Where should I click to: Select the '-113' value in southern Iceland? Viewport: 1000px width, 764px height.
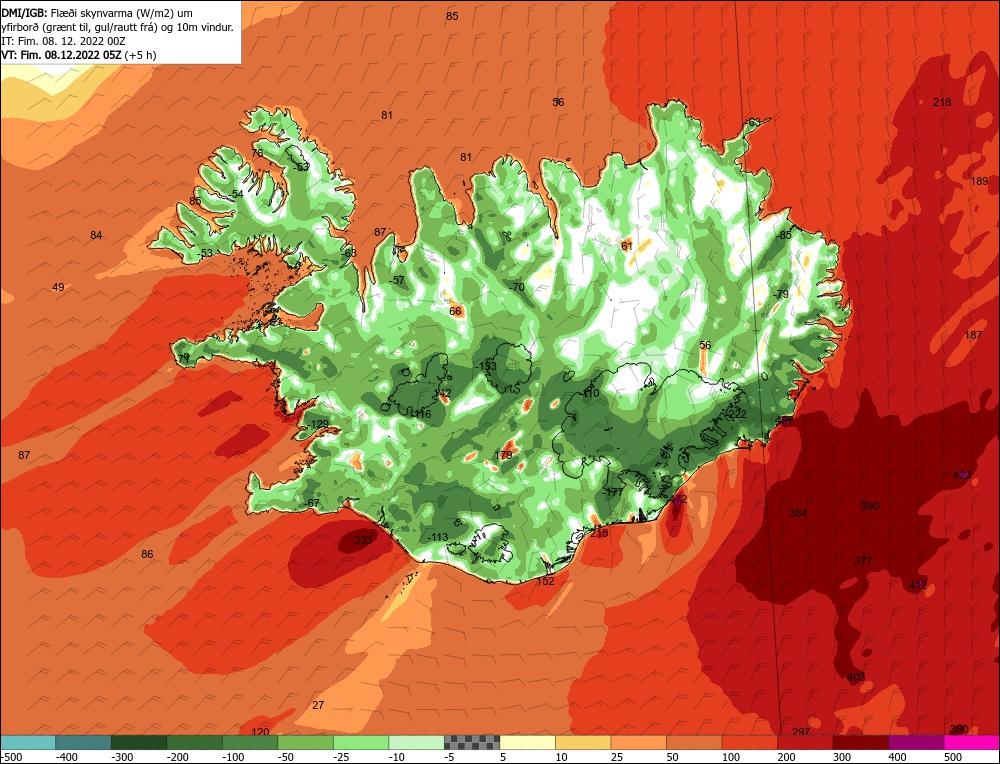click(x=438, y=538)
